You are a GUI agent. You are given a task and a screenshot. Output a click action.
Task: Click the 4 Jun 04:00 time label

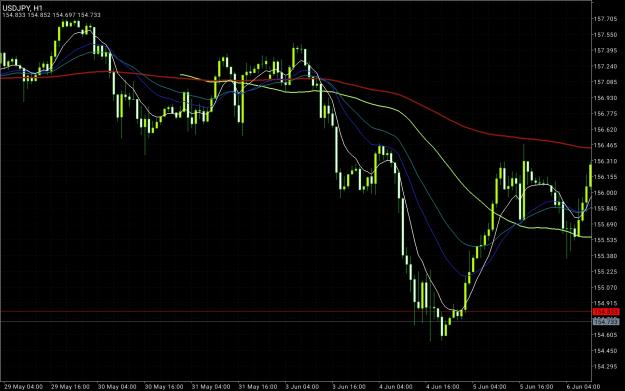(395, 387)
